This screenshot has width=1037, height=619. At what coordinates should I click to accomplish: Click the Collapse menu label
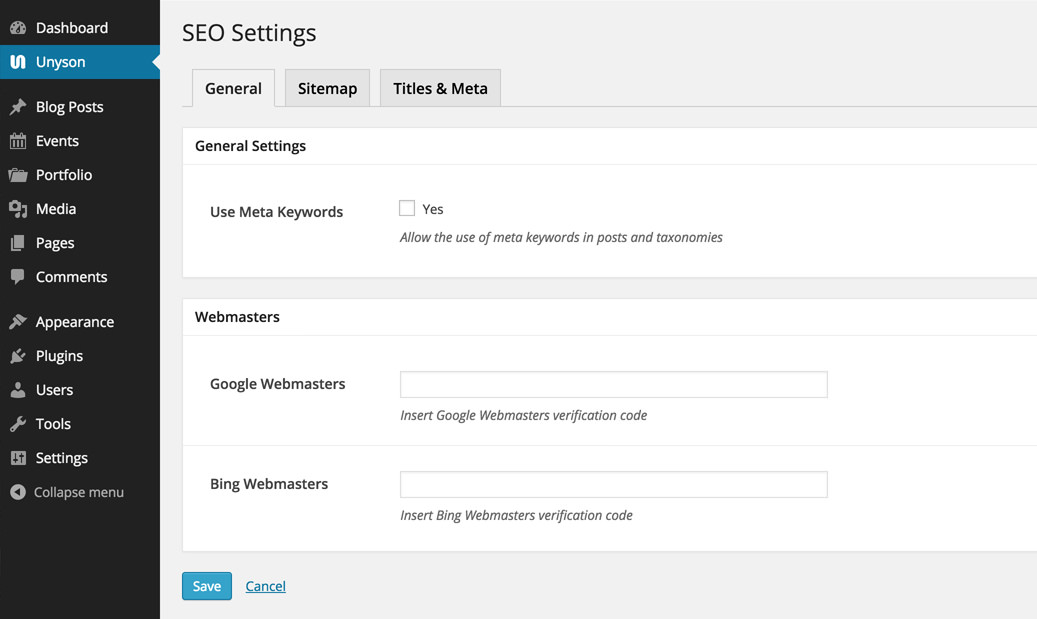pyautogui.click(x=79, y=492)
